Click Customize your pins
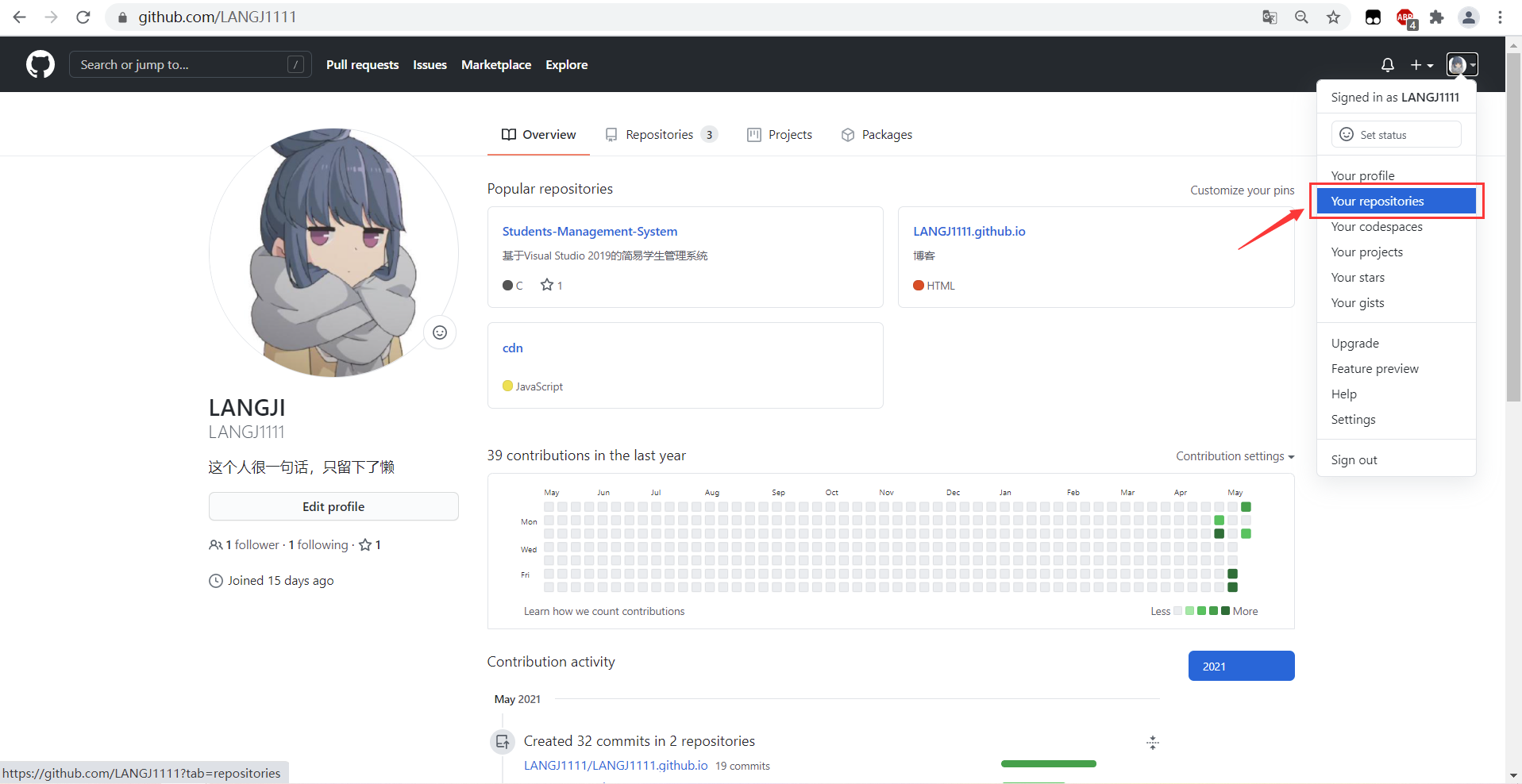The width and height of the screenshot is (1522, 784). [x=1242, y=190]
